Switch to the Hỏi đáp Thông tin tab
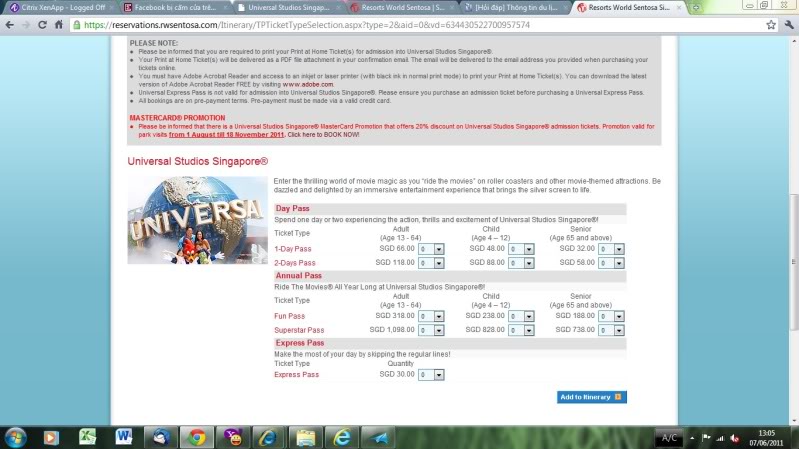The image size is (799, 449). tap(516, 8)
